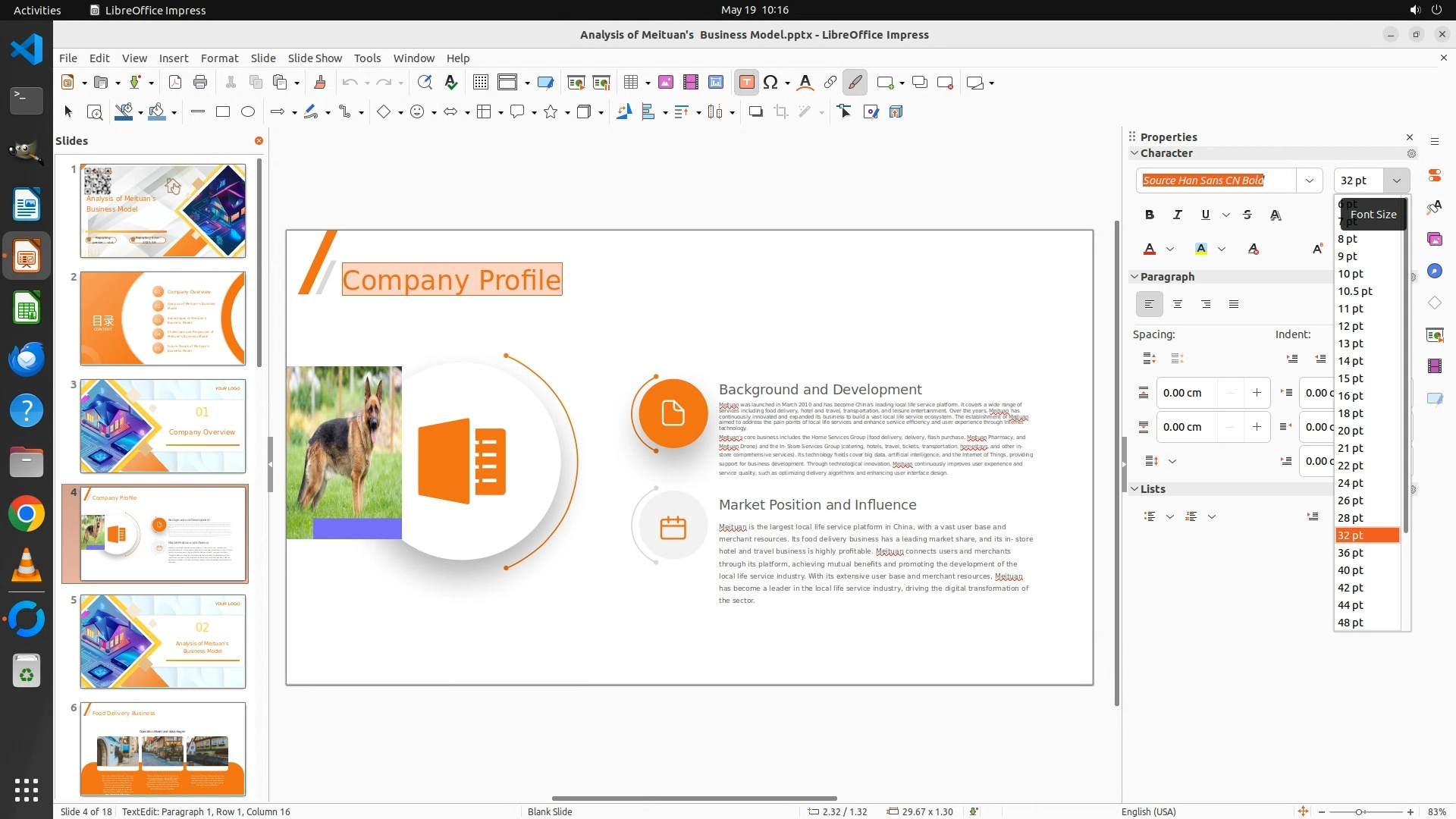Select the Rectangle shape tool

tap(223, 112)
